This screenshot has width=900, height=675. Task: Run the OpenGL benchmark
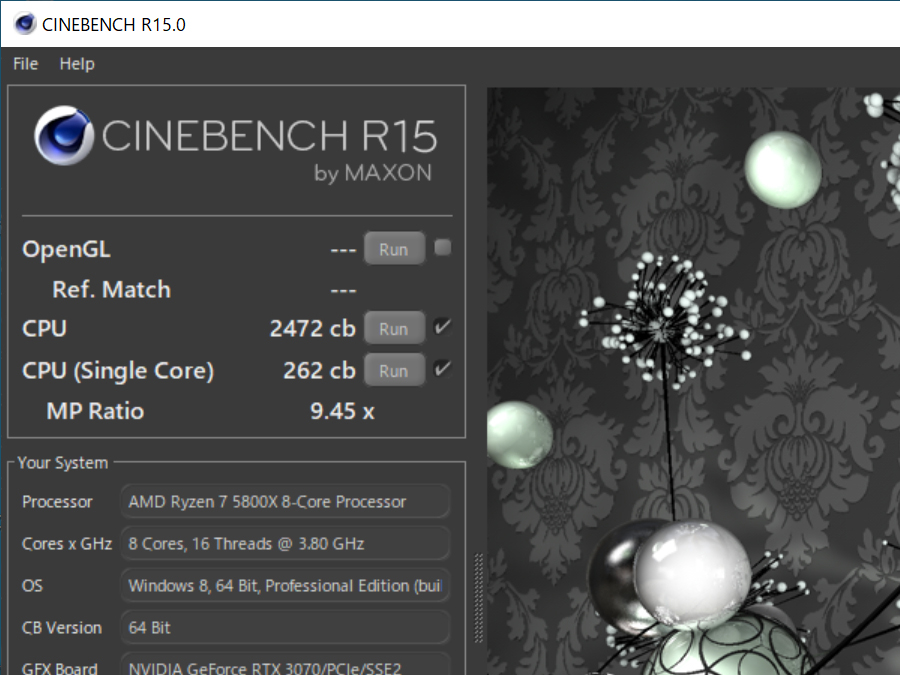point(393,249)
